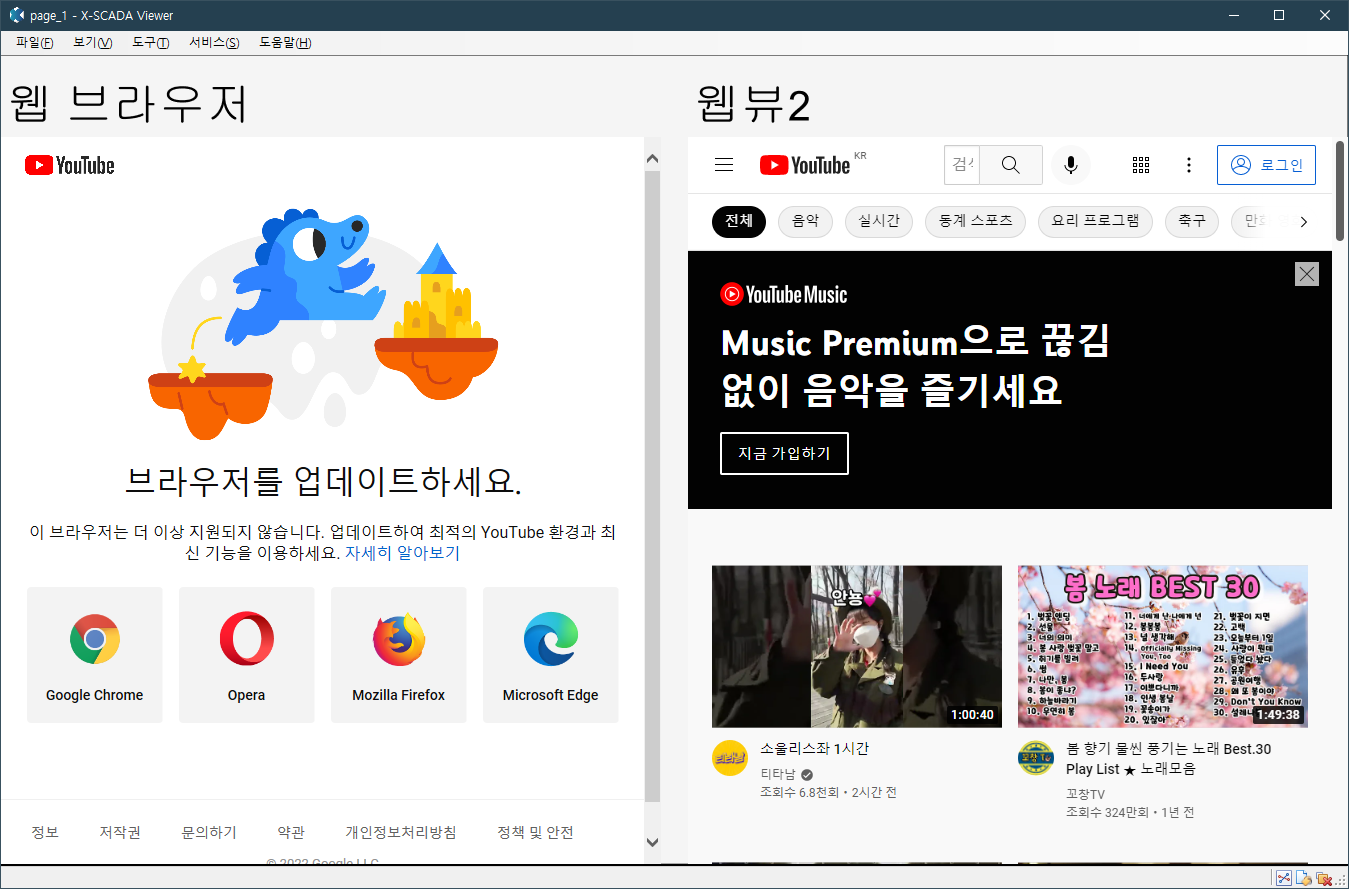Viewport: 1349px width, 889px height.
Task: Click the X-SCADA Viewer title bar icon
Action: coord(16,15)
